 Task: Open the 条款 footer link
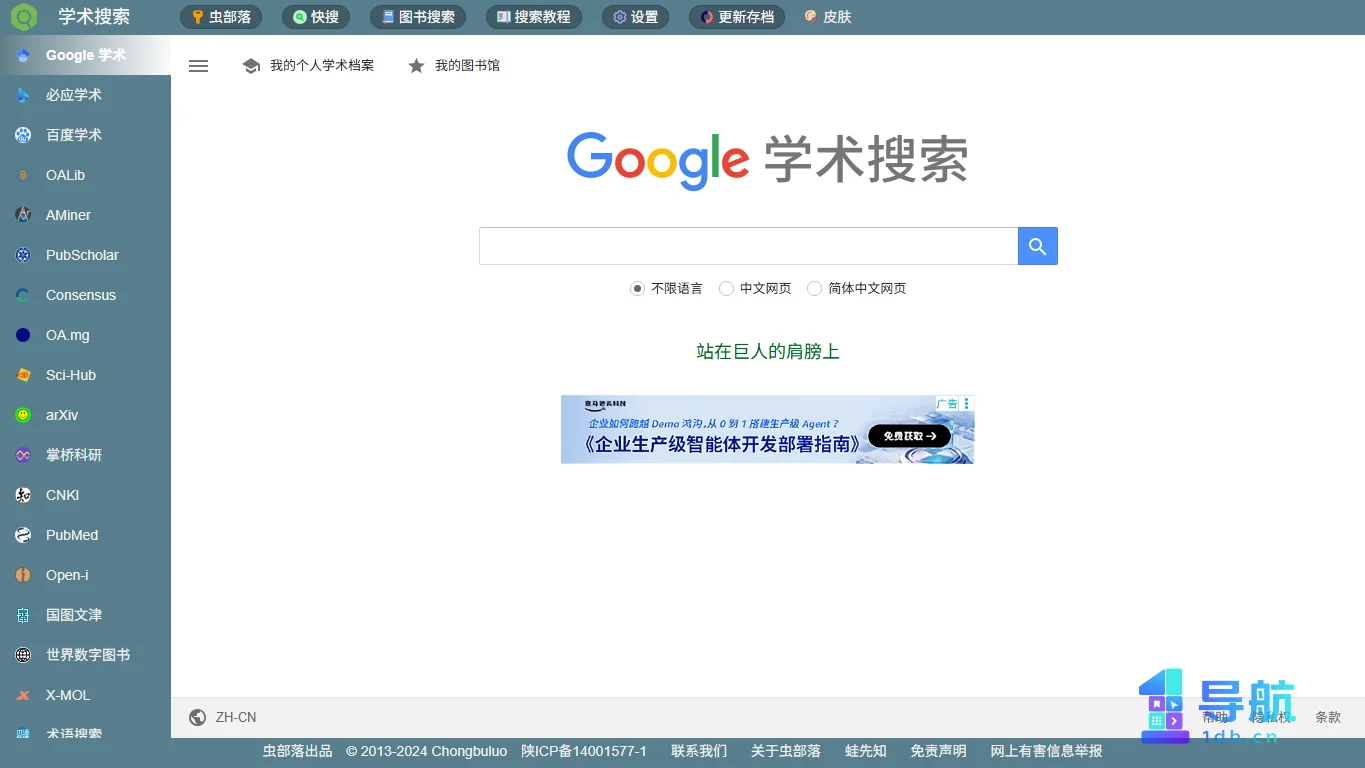1328,717
